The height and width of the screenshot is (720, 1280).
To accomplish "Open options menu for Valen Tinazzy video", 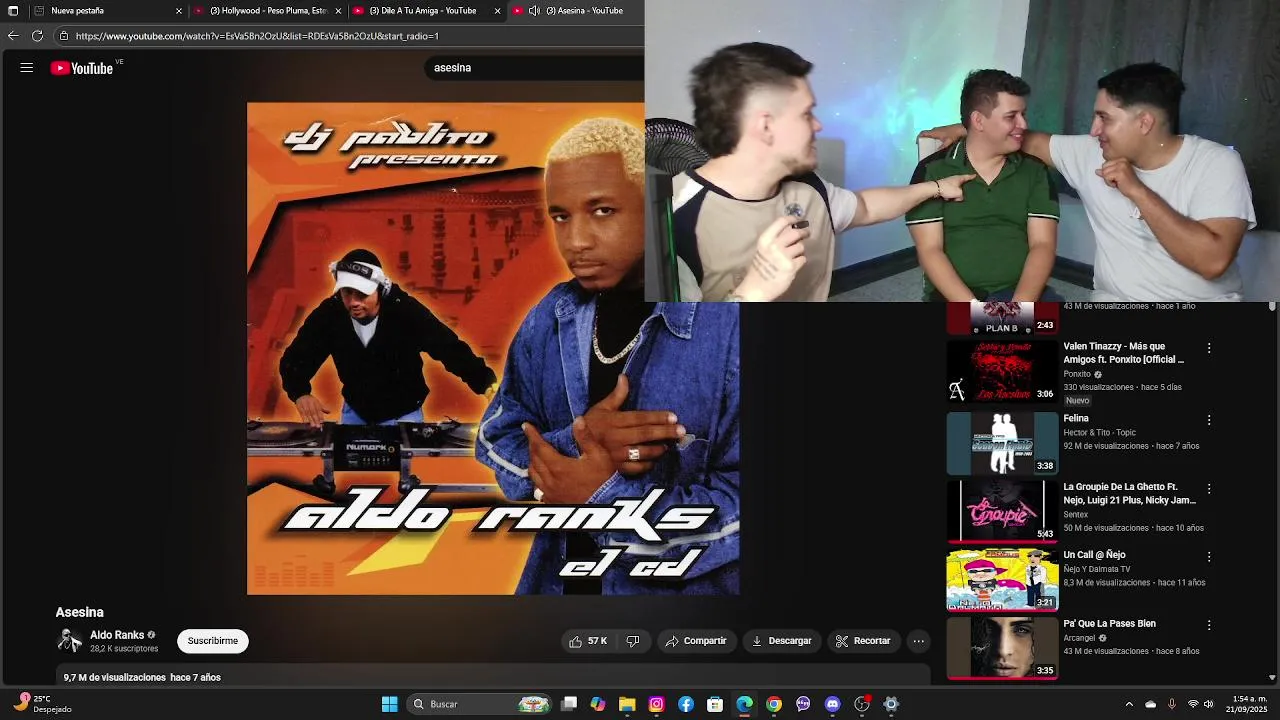I will (x=1209, y=348).
